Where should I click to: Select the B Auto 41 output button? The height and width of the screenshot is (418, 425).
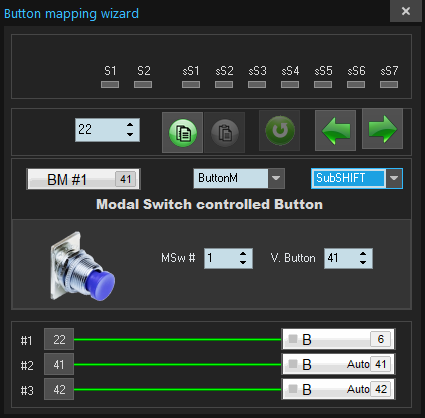coord(338,364)
